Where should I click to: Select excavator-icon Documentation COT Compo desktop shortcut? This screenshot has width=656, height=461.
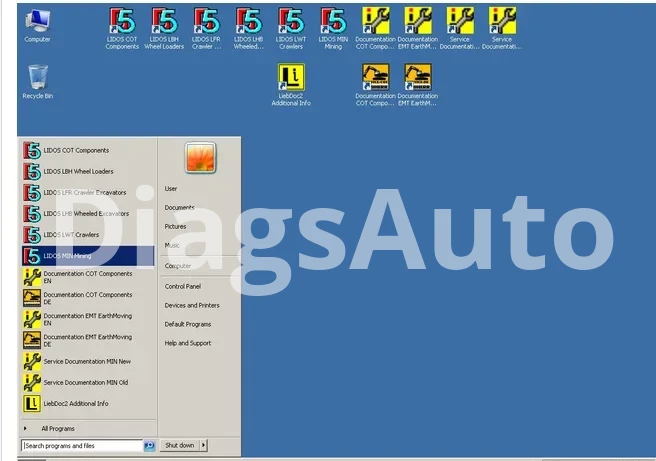[x=375, y=85]
